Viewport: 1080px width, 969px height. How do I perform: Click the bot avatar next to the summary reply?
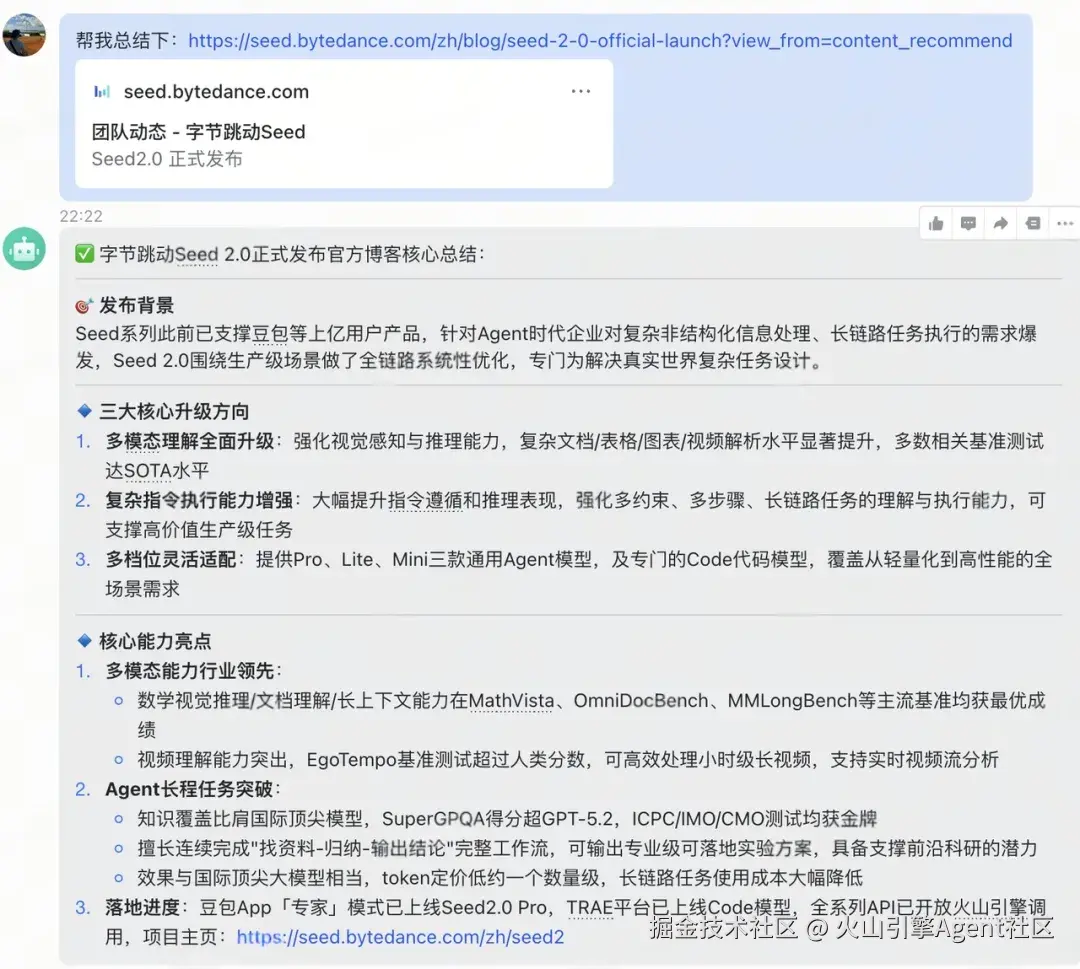(25, 249)
